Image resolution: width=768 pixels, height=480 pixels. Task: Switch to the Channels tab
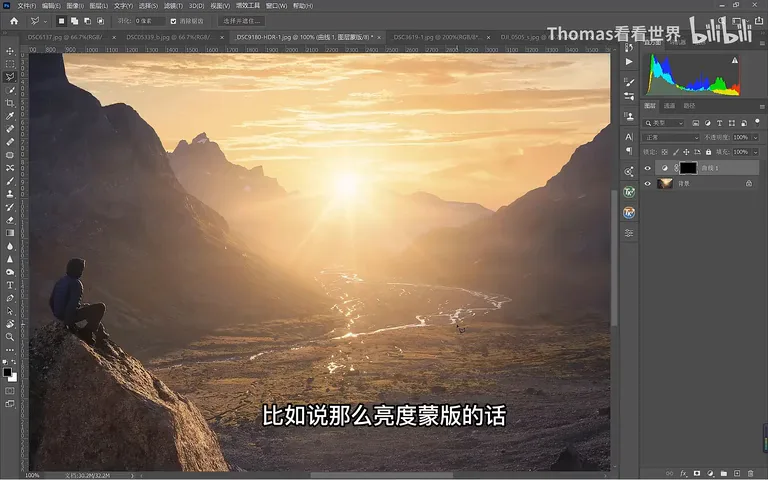(669, 106)
